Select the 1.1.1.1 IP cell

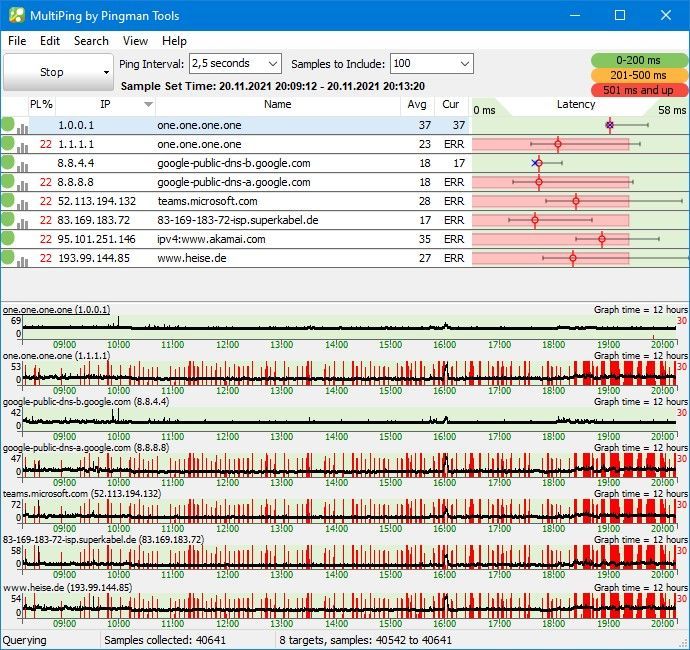coord(76,144)
